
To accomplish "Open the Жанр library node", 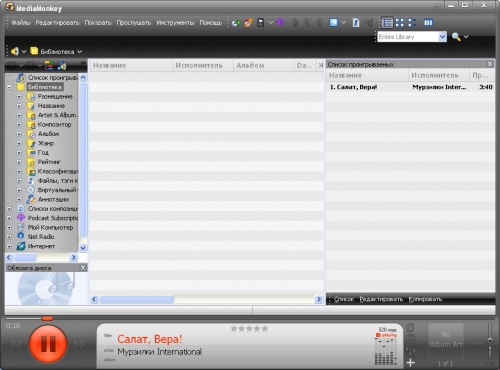I will (x=46, y=143).
